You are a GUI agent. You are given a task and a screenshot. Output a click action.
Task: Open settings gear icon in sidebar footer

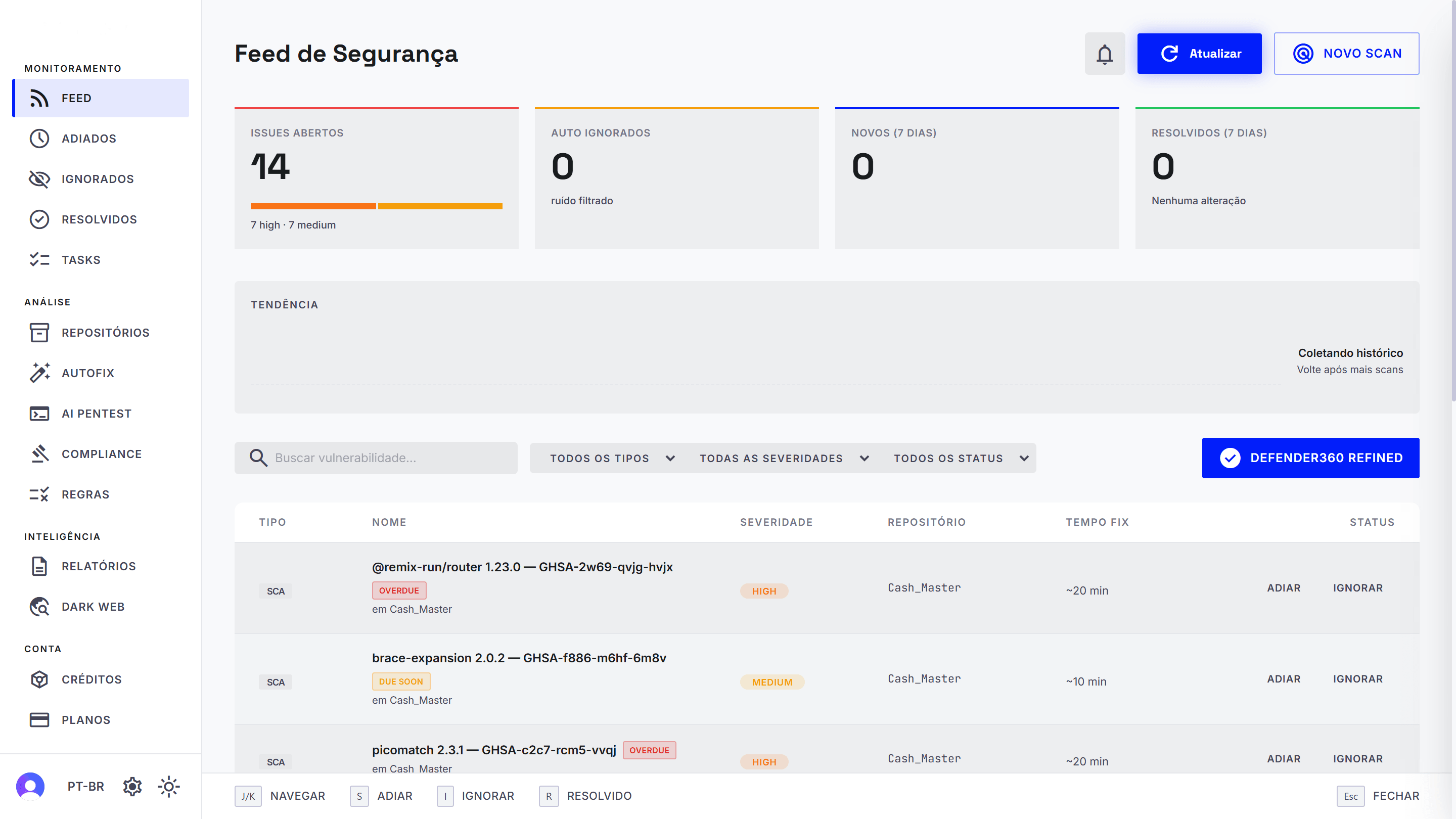tap(132, 786)
